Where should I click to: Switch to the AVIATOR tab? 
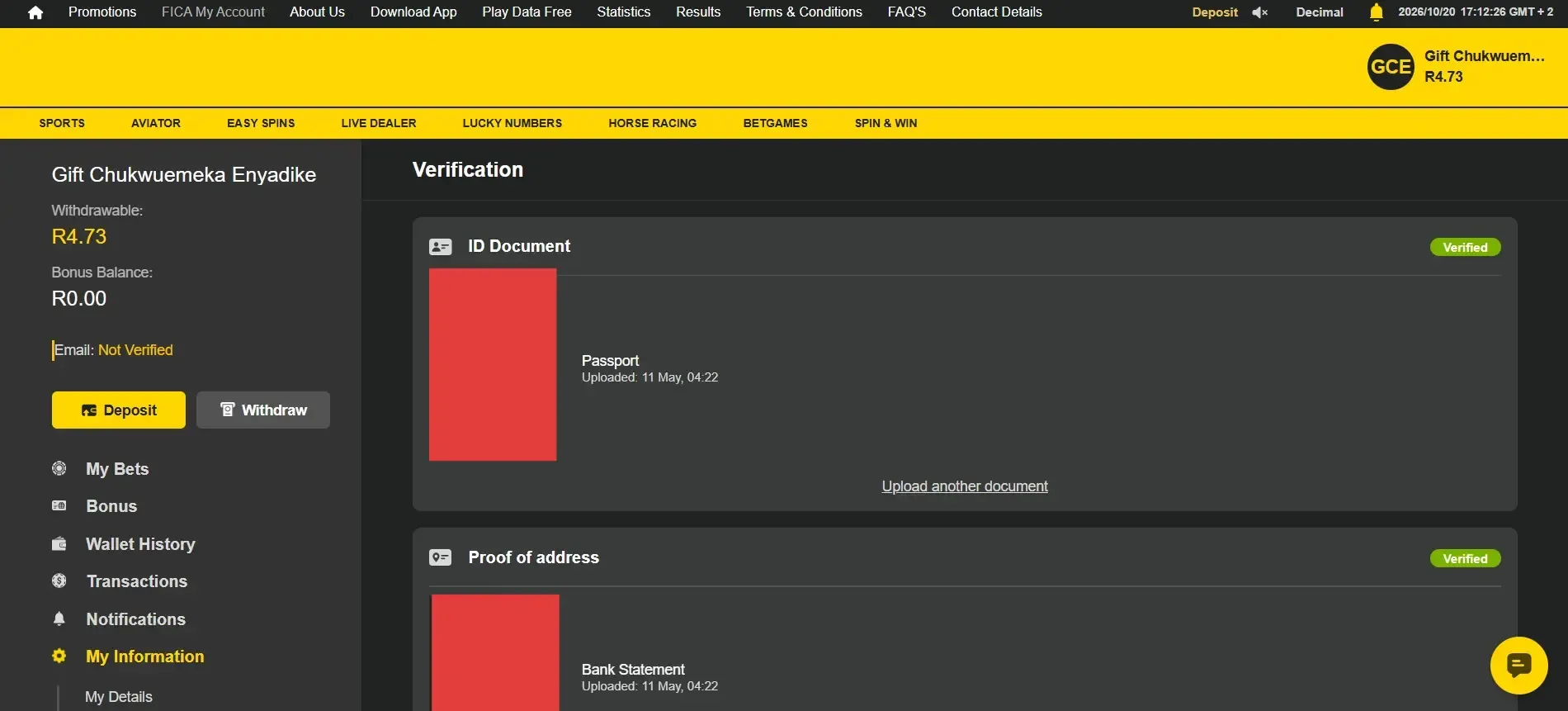coord(156,123)
